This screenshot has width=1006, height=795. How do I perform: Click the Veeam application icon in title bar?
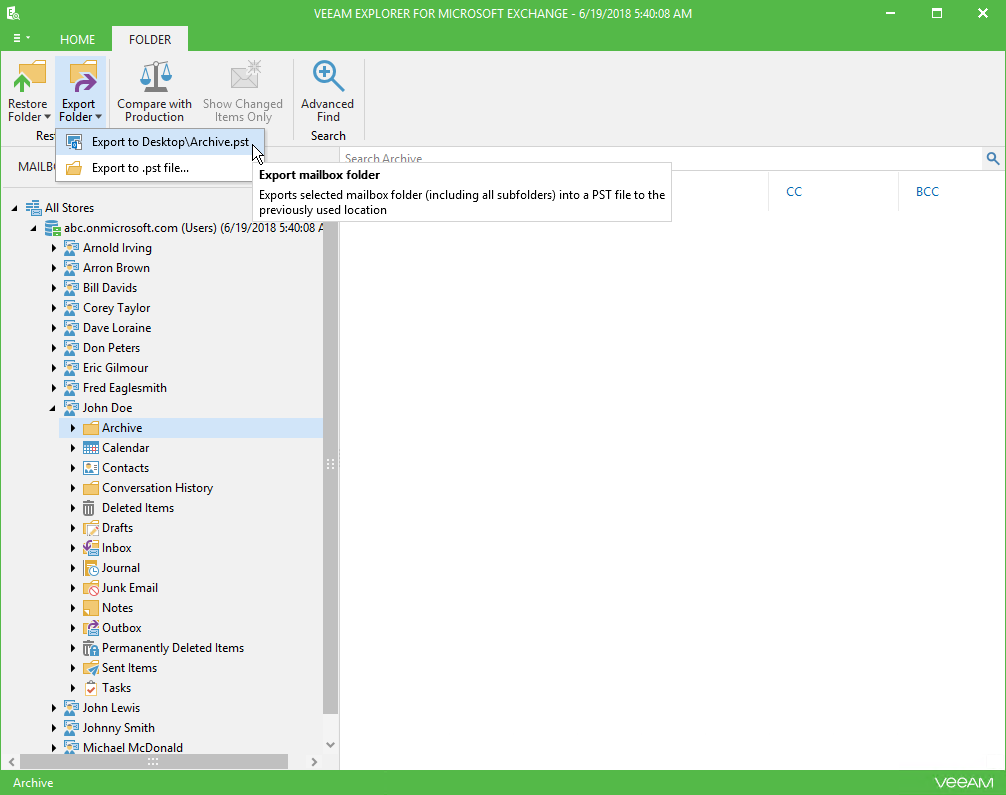13,13
